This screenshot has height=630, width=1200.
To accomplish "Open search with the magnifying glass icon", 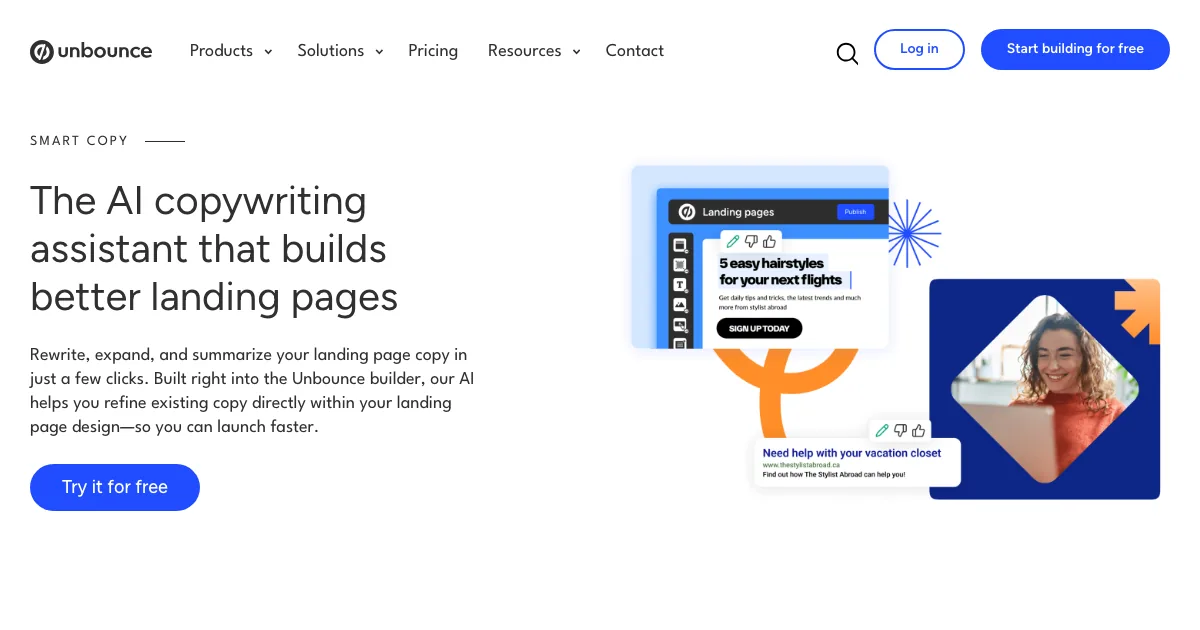I will 847,53.
